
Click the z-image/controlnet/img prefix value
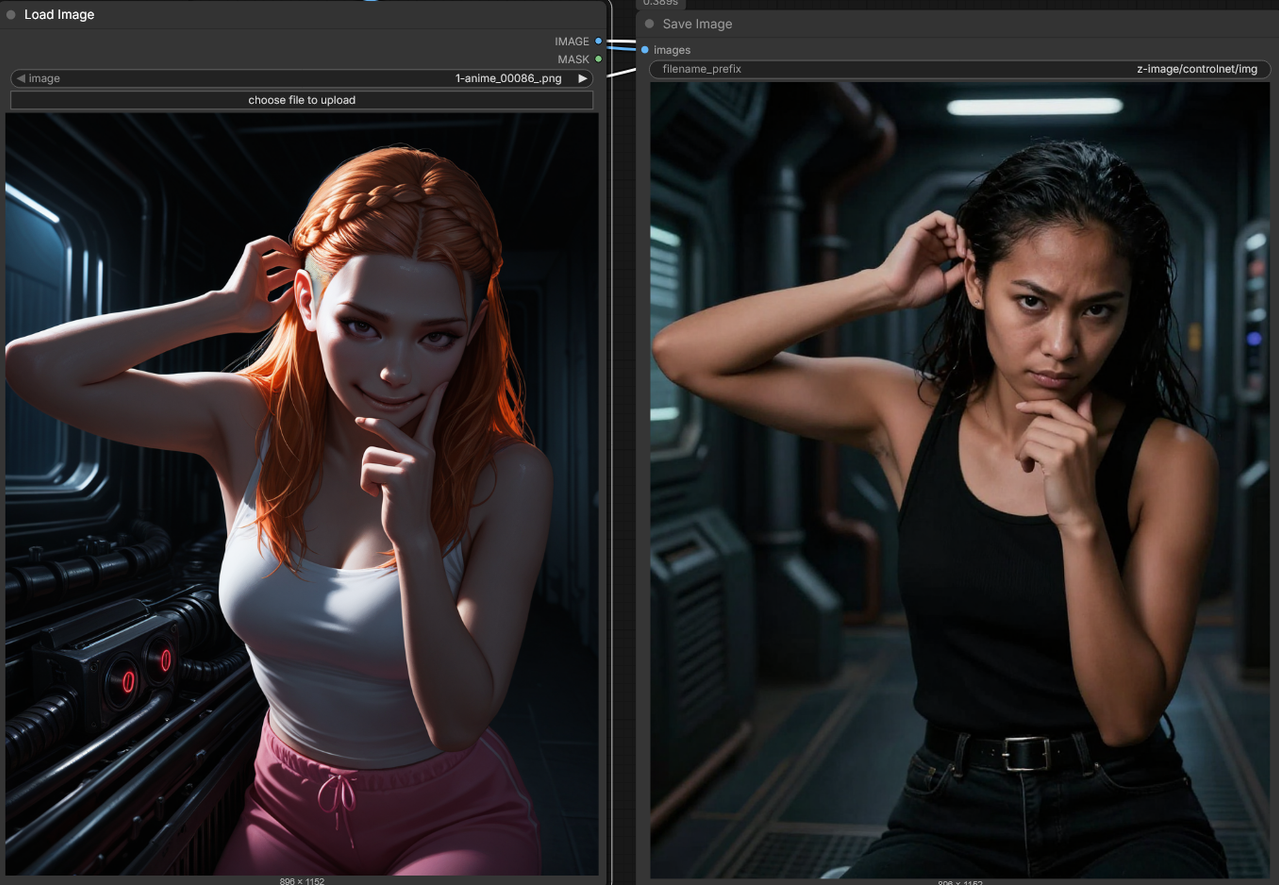[x=1196, y=69]
